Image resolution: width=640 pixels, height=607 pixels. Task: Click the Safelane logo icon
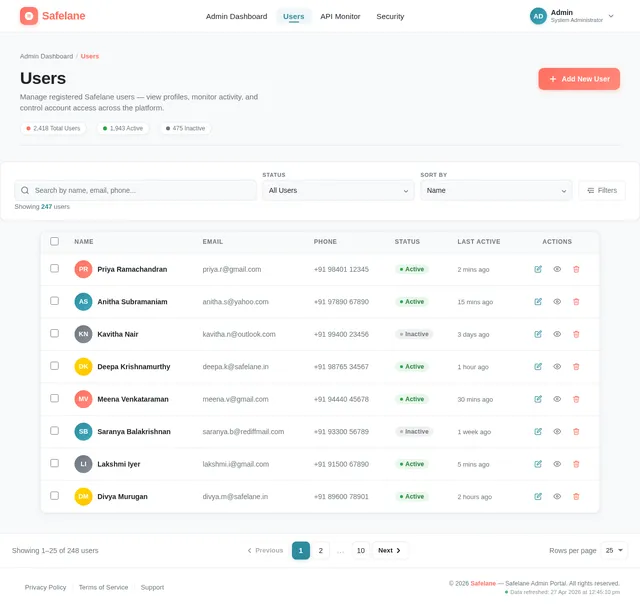pos(29,16)
